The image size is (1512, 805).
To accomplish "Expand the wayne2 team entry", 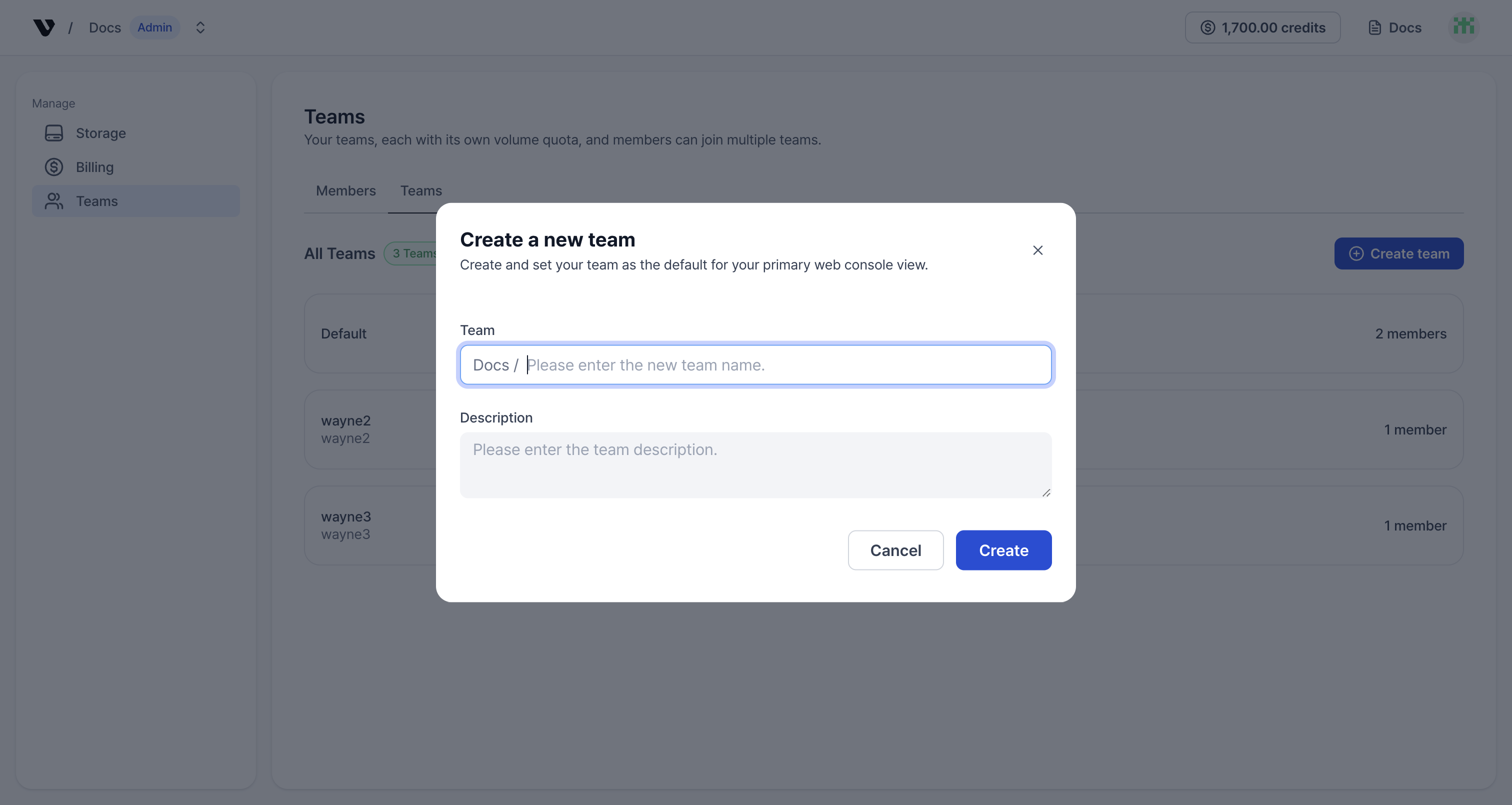I will [345, 428].
